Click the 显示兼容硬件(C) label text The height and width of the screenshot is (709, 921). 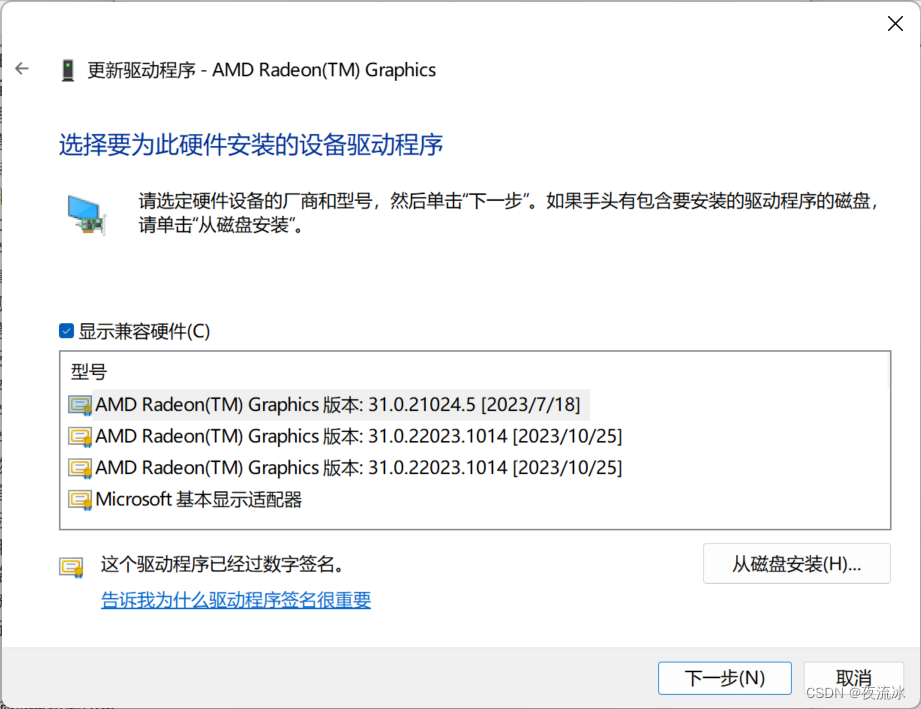[144, 331]
